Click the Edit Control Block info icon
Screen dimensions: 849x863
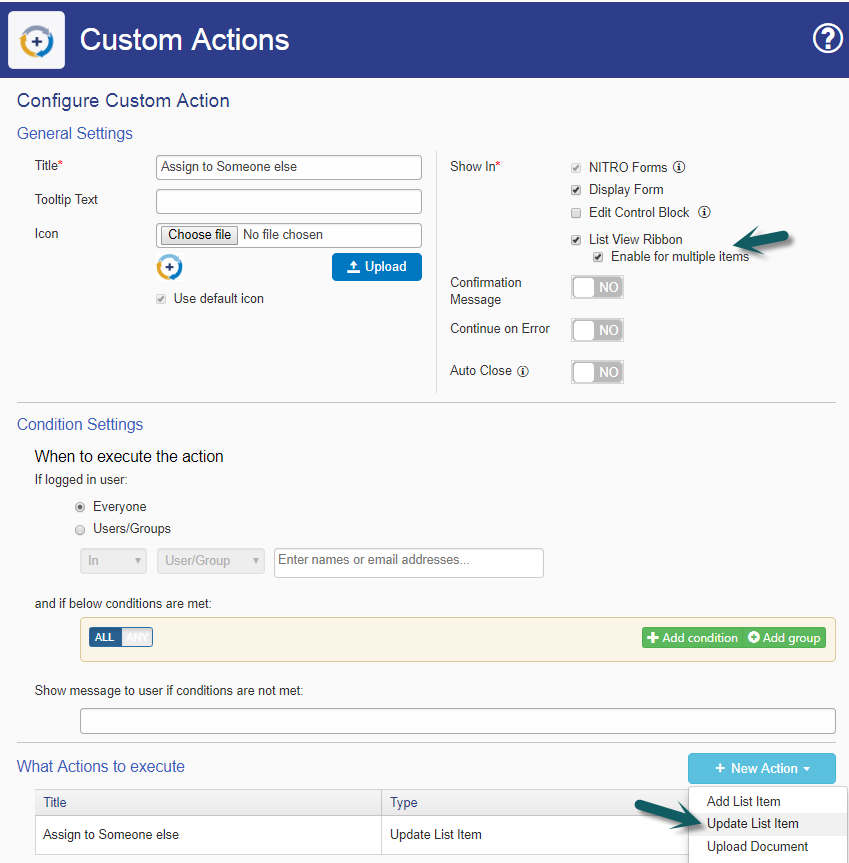click(704, 212)
